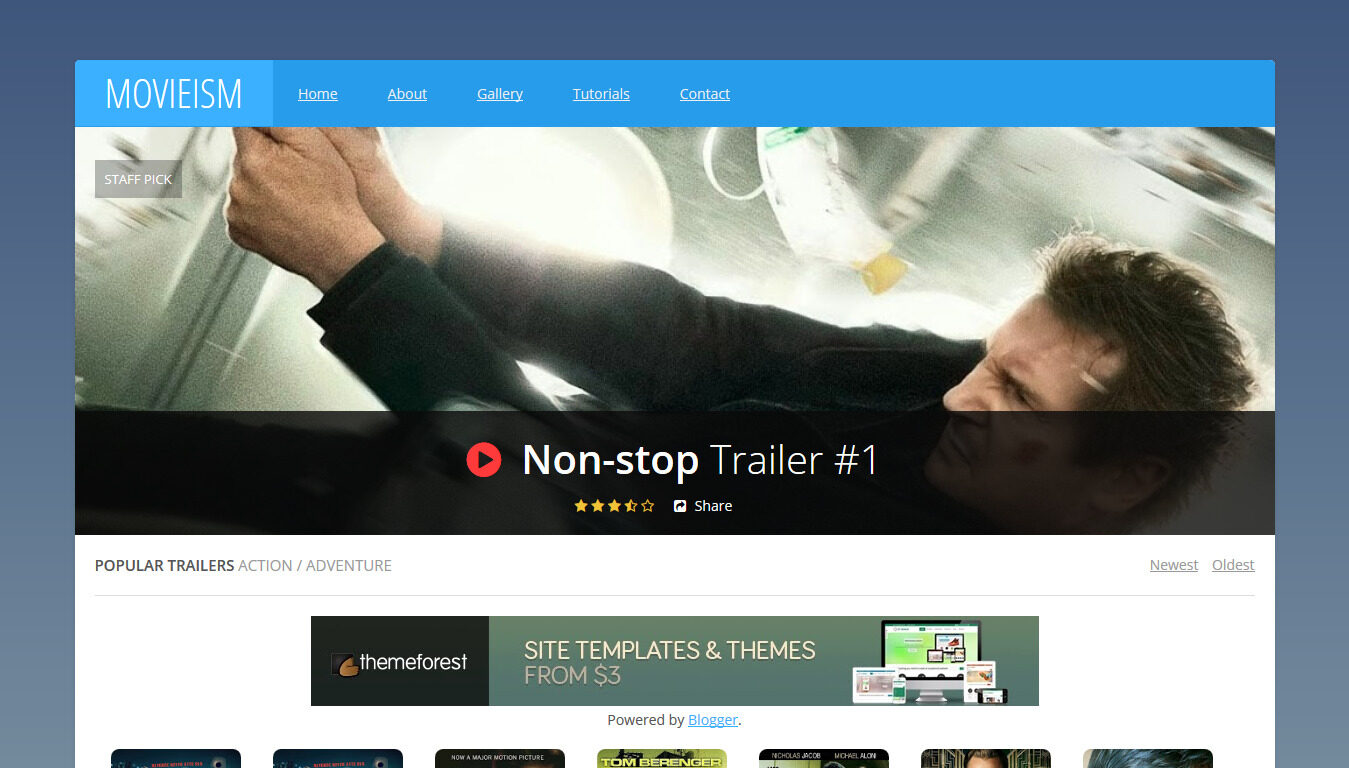1349x768 pixels.
Task: Follow the Blogger link
Action: (713, 720)
